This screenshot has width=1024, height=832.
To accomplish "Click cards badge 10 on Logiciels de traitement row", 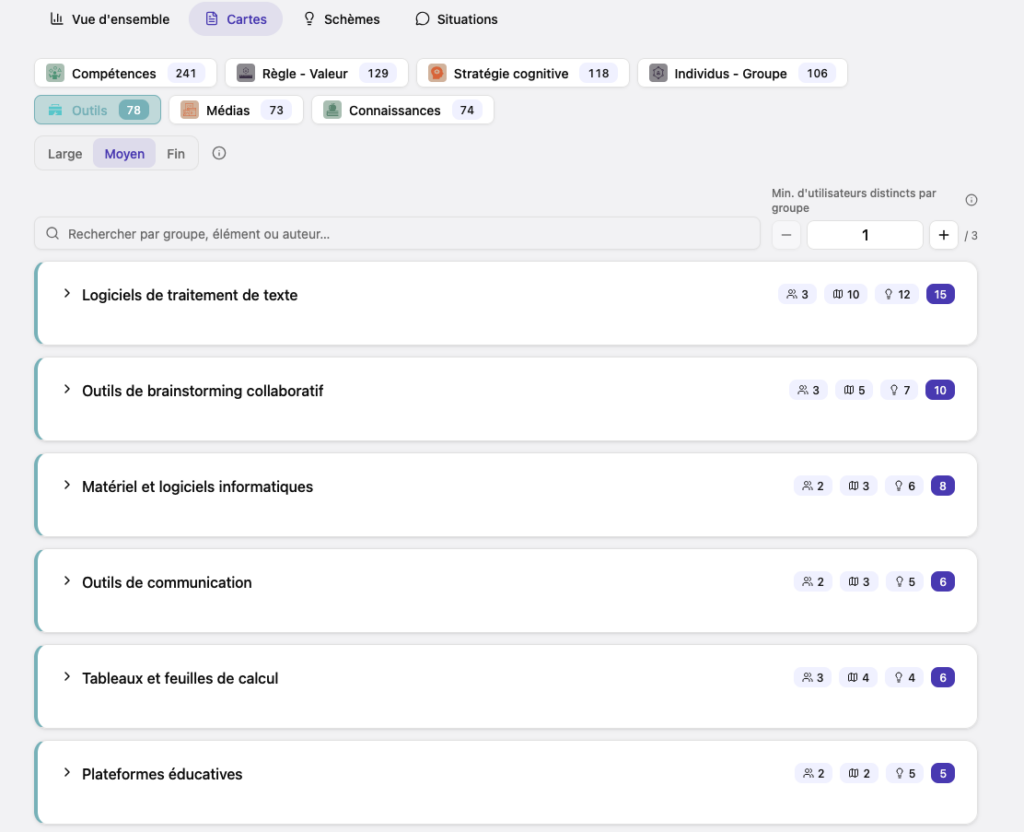I will (846, 295).
